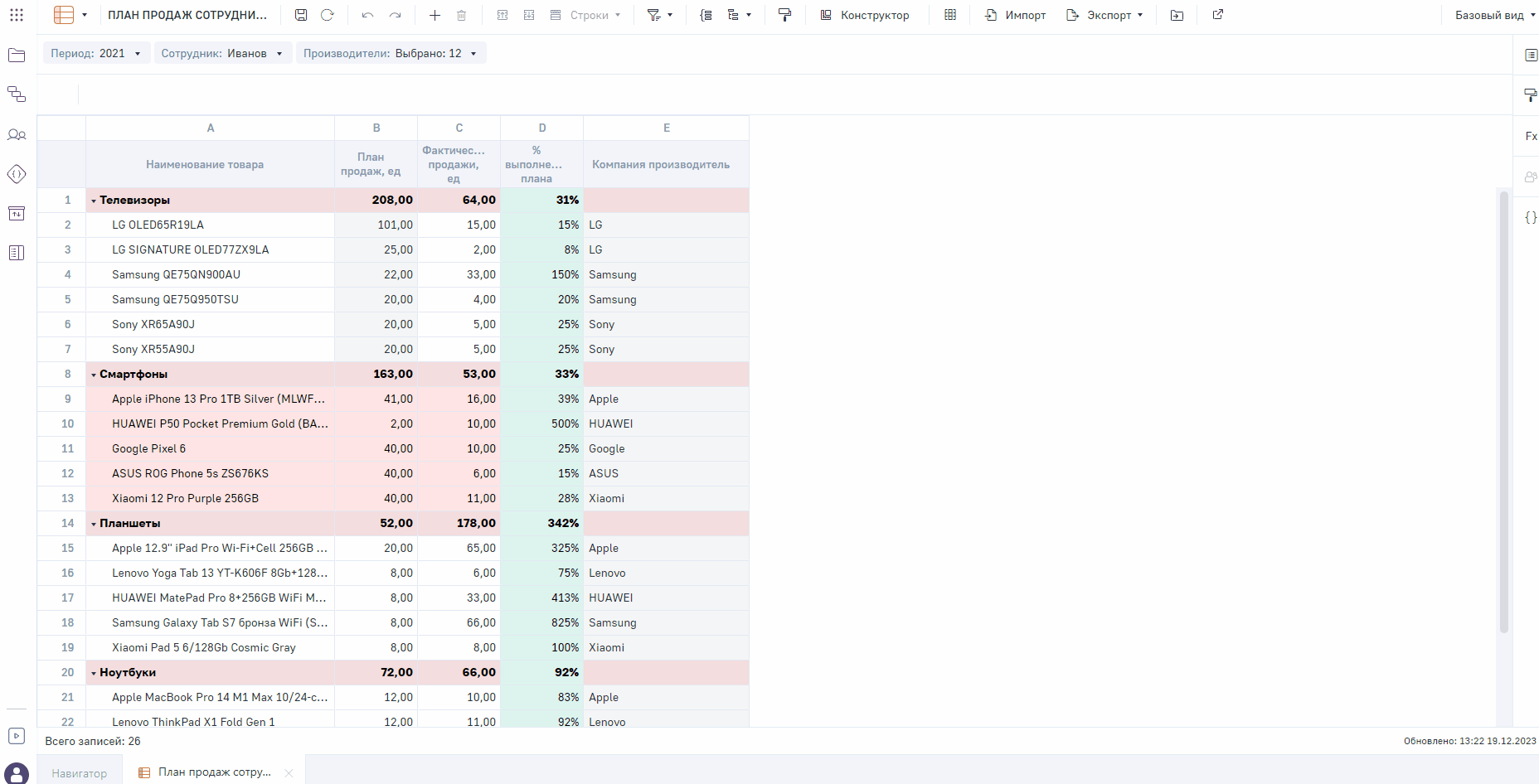Add a new row with plus icon
Screen dimensions: 1539x784
tap(435, 15)
